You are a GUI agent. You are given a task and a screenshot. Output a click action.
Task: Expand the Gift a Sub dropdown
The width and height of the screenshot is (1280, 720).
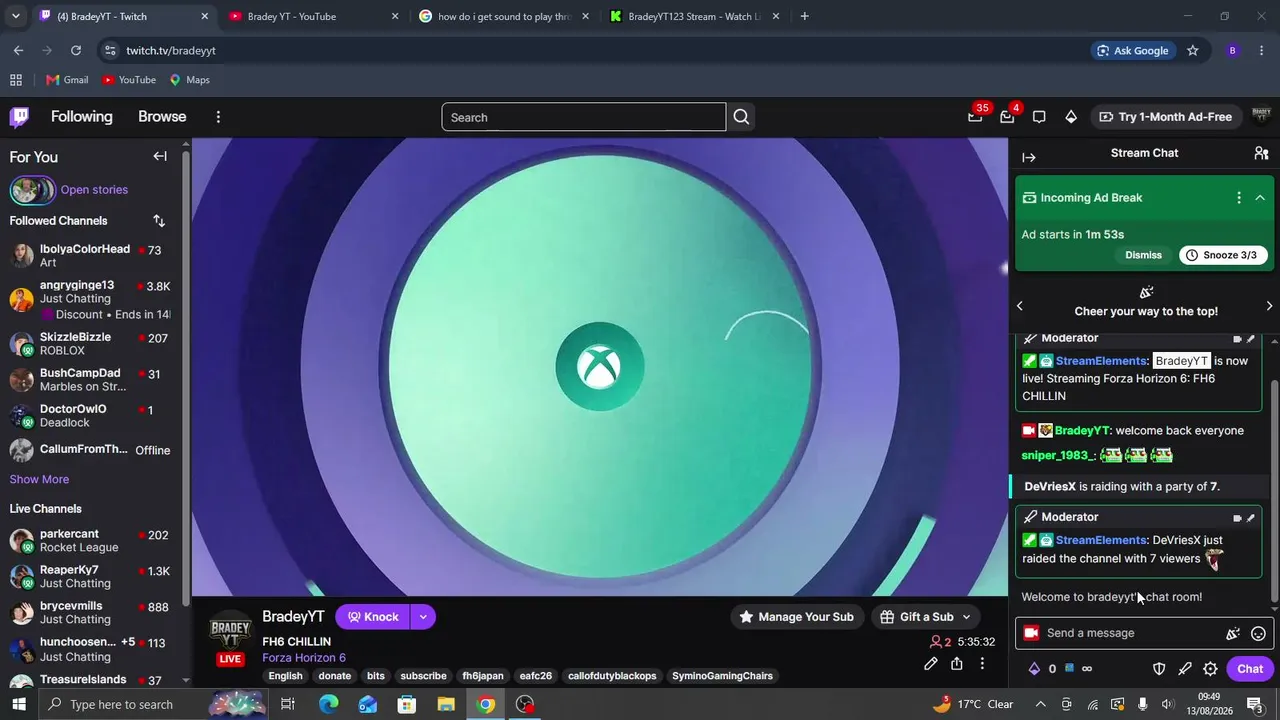966,617
